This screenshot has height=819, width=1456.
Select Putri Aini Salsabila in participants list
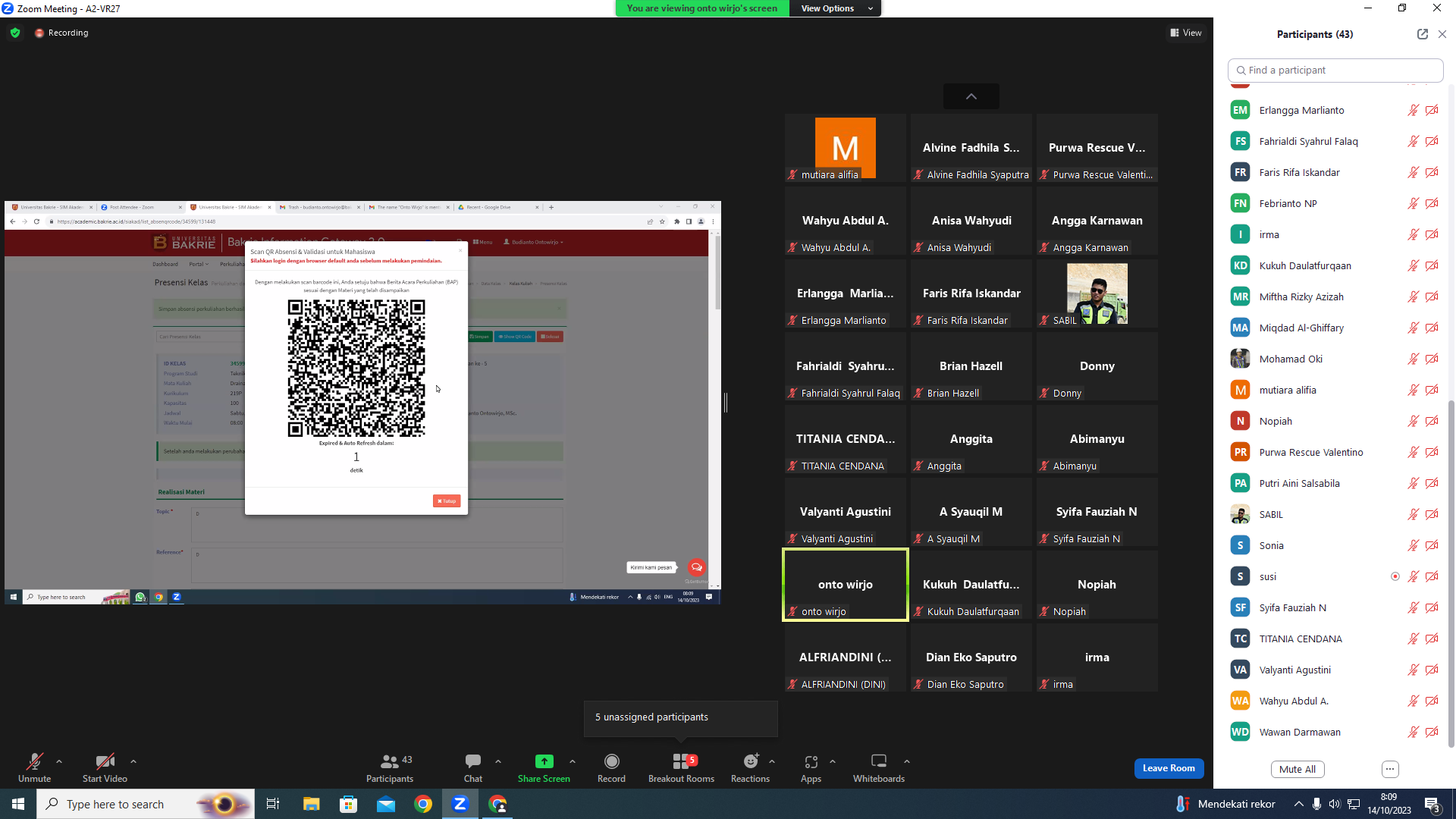pos(1334,483)
